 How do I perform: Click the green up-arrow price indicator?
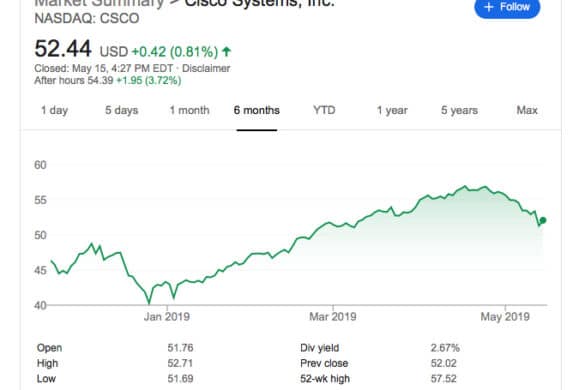coord(226,51)
